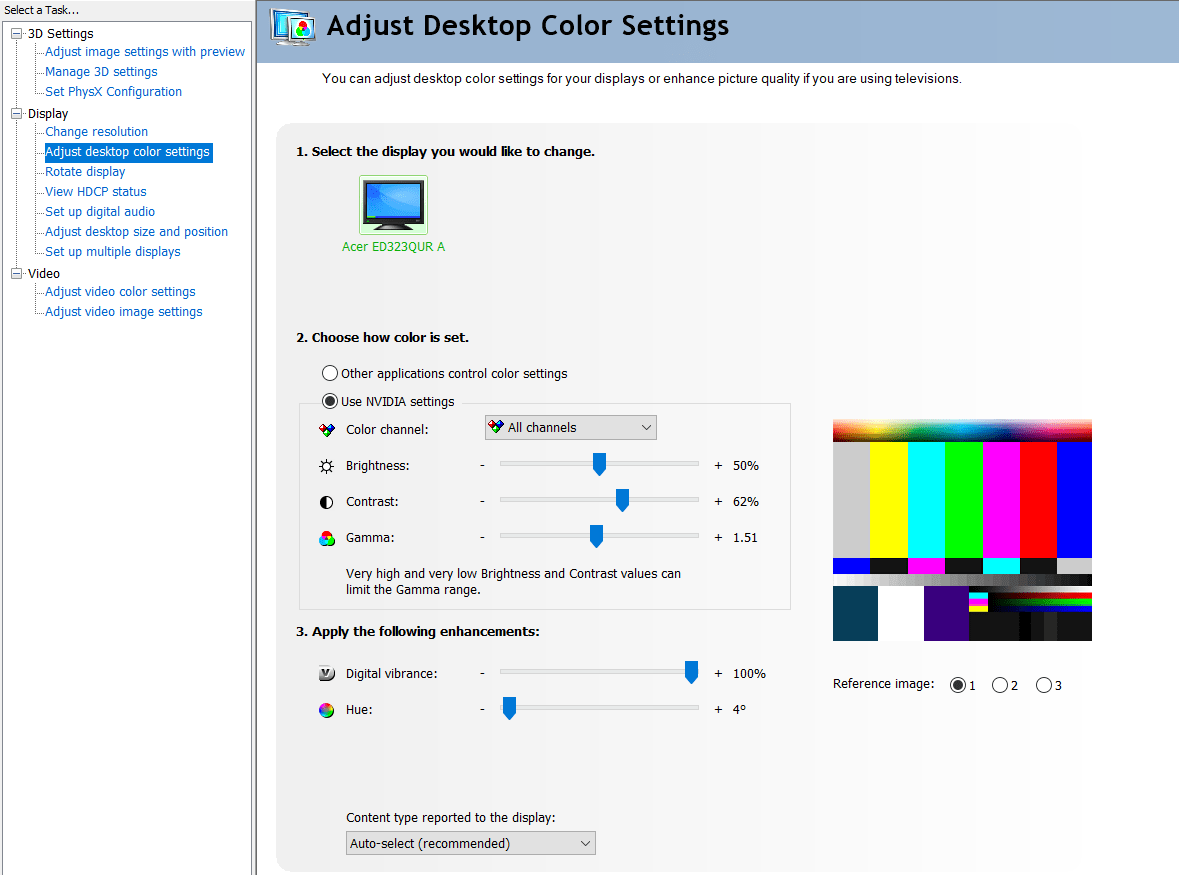Screen dimensions: 1179x875
Task: Click the Contrast slider thumb
Action: point(622,500)
